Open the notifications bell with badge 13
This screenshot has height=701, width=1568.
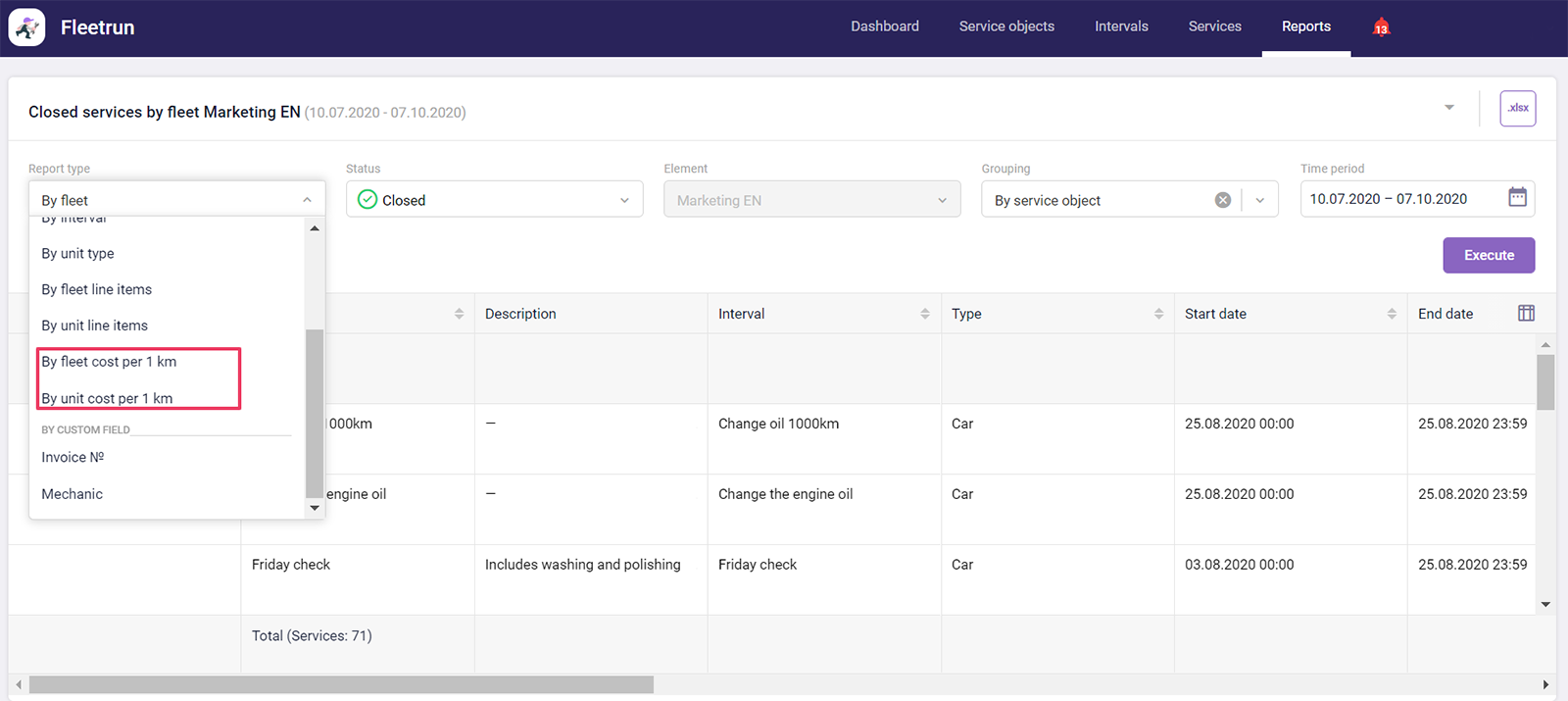pyautogui.click(x=1381, y=27)
